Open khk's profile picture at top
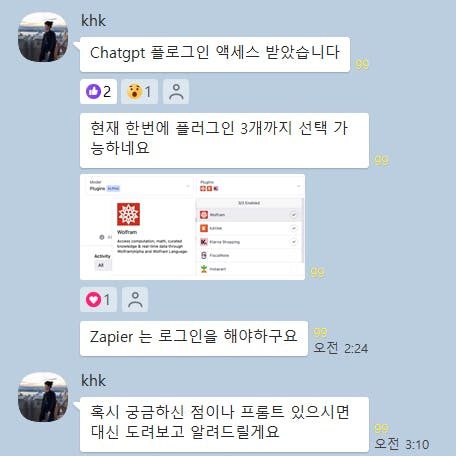 (x=43, y=37)
